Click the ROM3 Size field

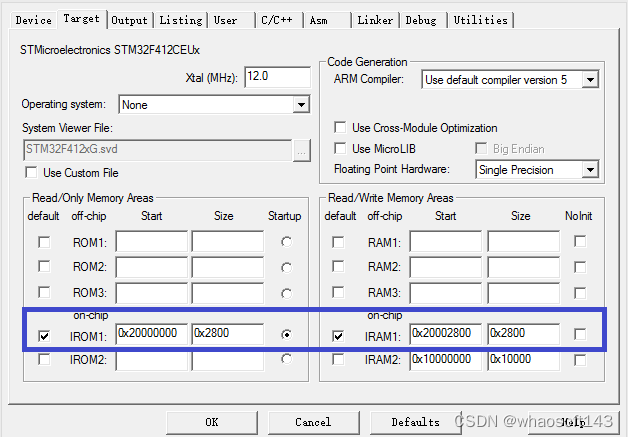tap(227, 293)
